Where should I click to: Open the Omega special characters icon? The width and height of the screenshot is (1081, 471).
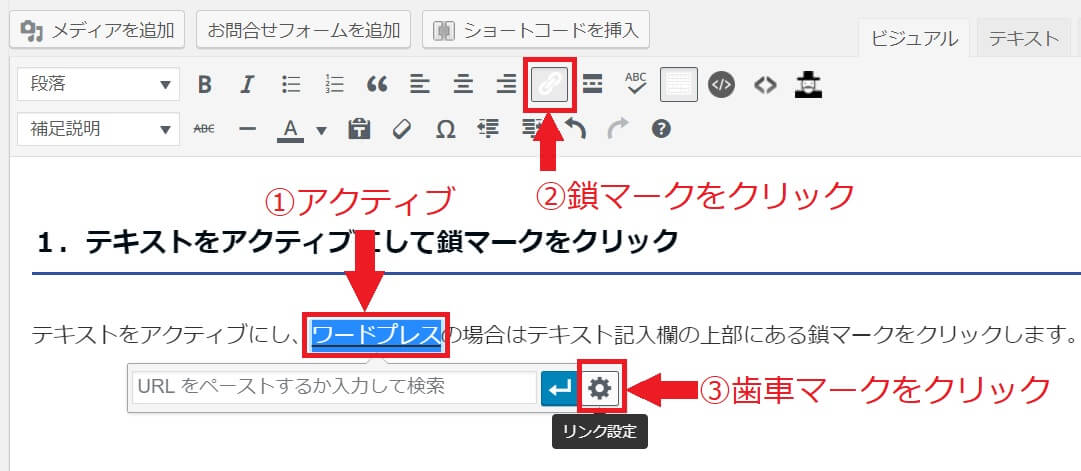click(x=445, y=129)
